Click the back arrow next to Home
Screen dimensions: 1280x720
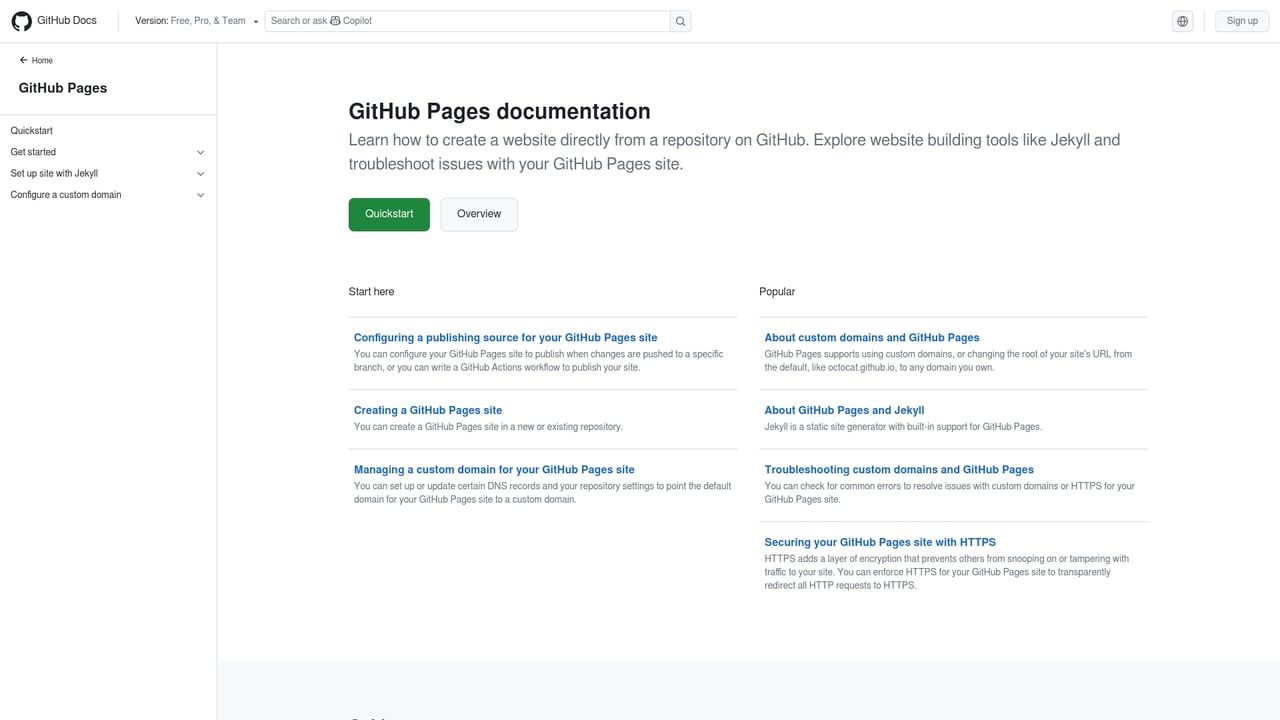[x=22, y=60]
